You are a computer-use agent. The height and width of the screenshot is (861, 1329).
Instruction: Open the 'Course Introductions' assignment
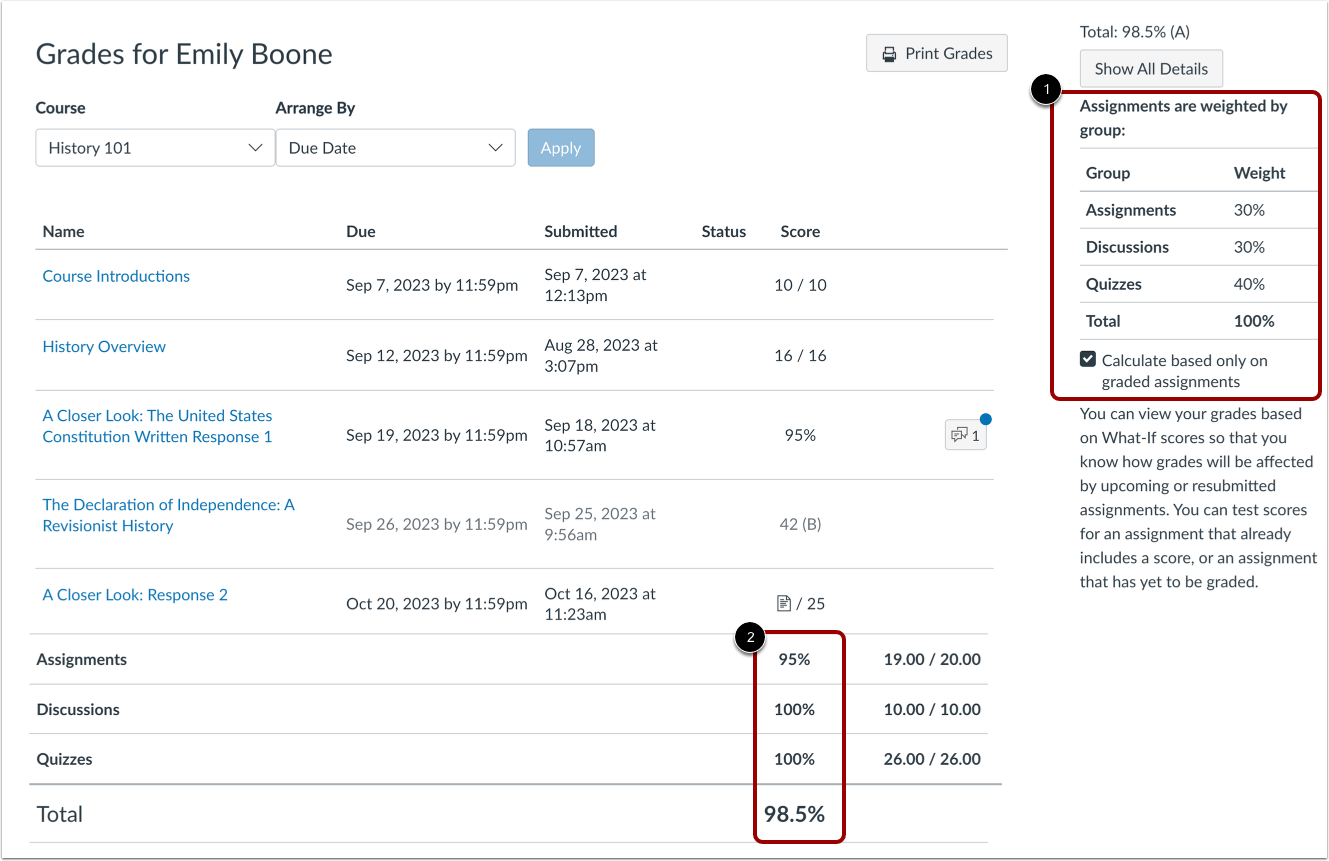(116, 276)
